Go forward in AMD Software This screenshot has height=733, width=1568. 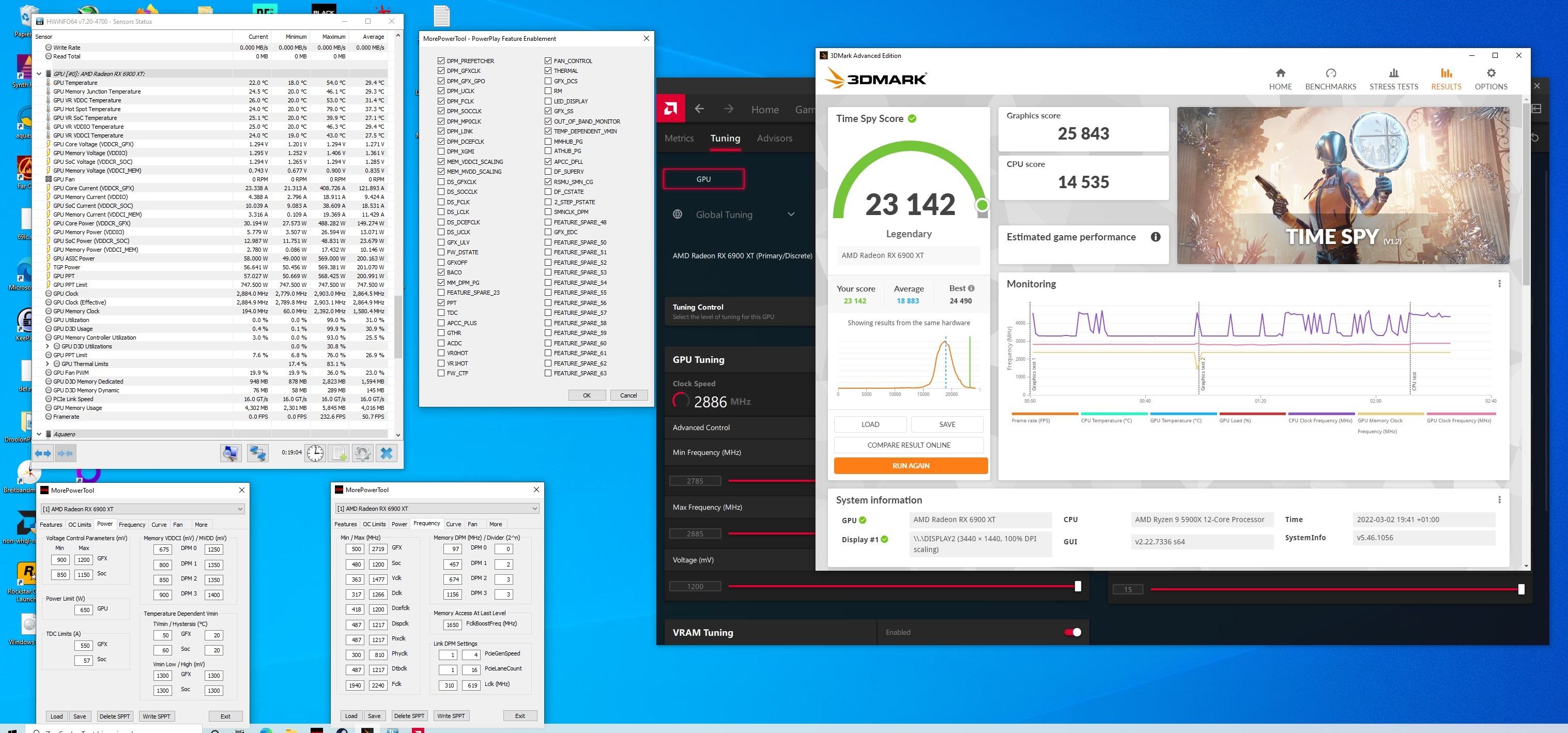point(729,109)
